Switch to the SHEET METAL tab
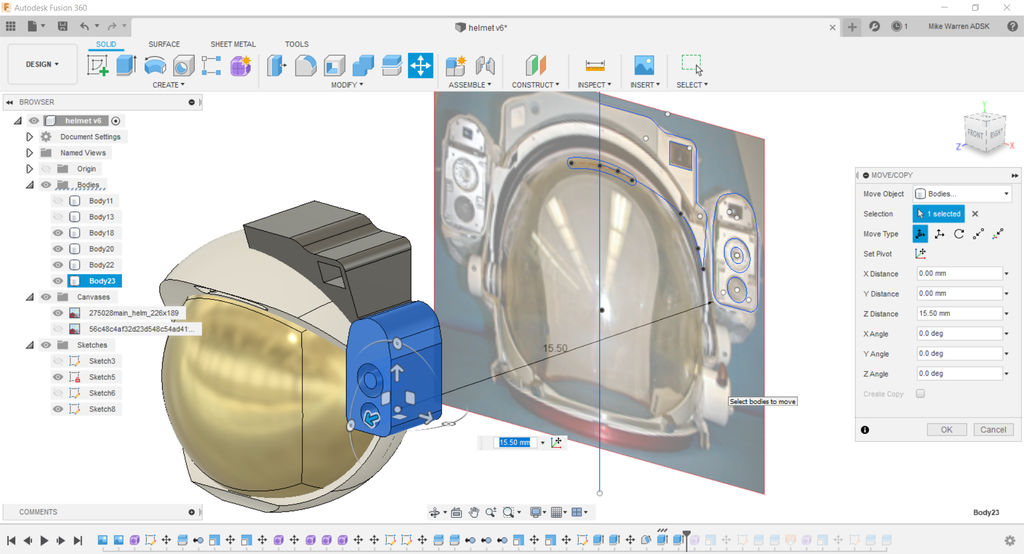This screenshot has height=554, width=1024. pos(233,44)
